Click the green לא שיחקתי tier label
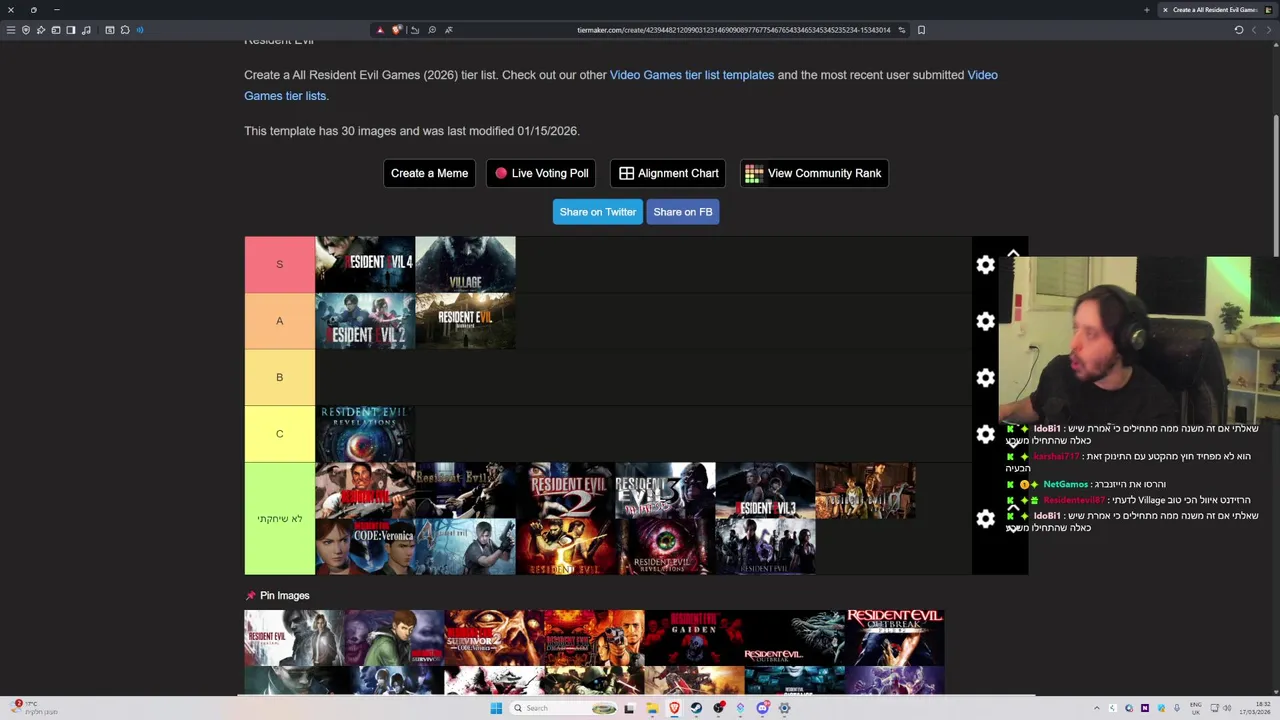Screen dimensions: 1280x720 tap(280, 519)
